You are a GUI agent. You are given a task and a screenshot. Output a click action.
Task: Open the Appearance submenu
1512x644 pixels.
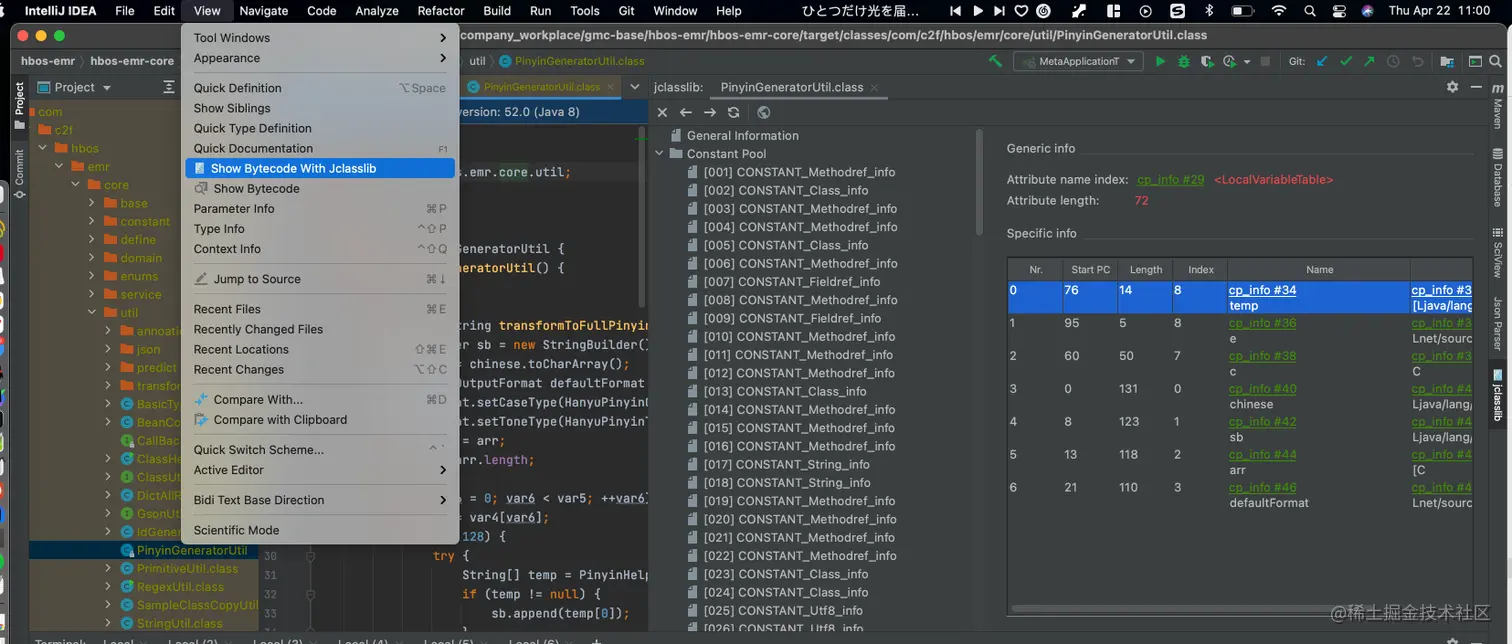click(x=320, y=58)
